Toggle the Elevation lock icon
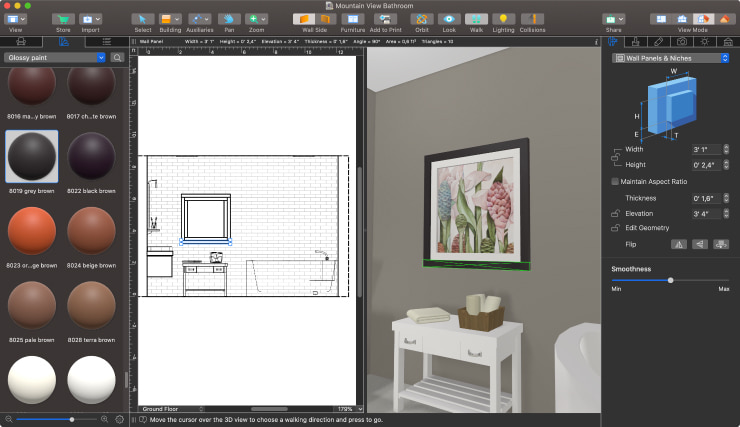Screen dimensions: 740x427 (x=616, y=213)
